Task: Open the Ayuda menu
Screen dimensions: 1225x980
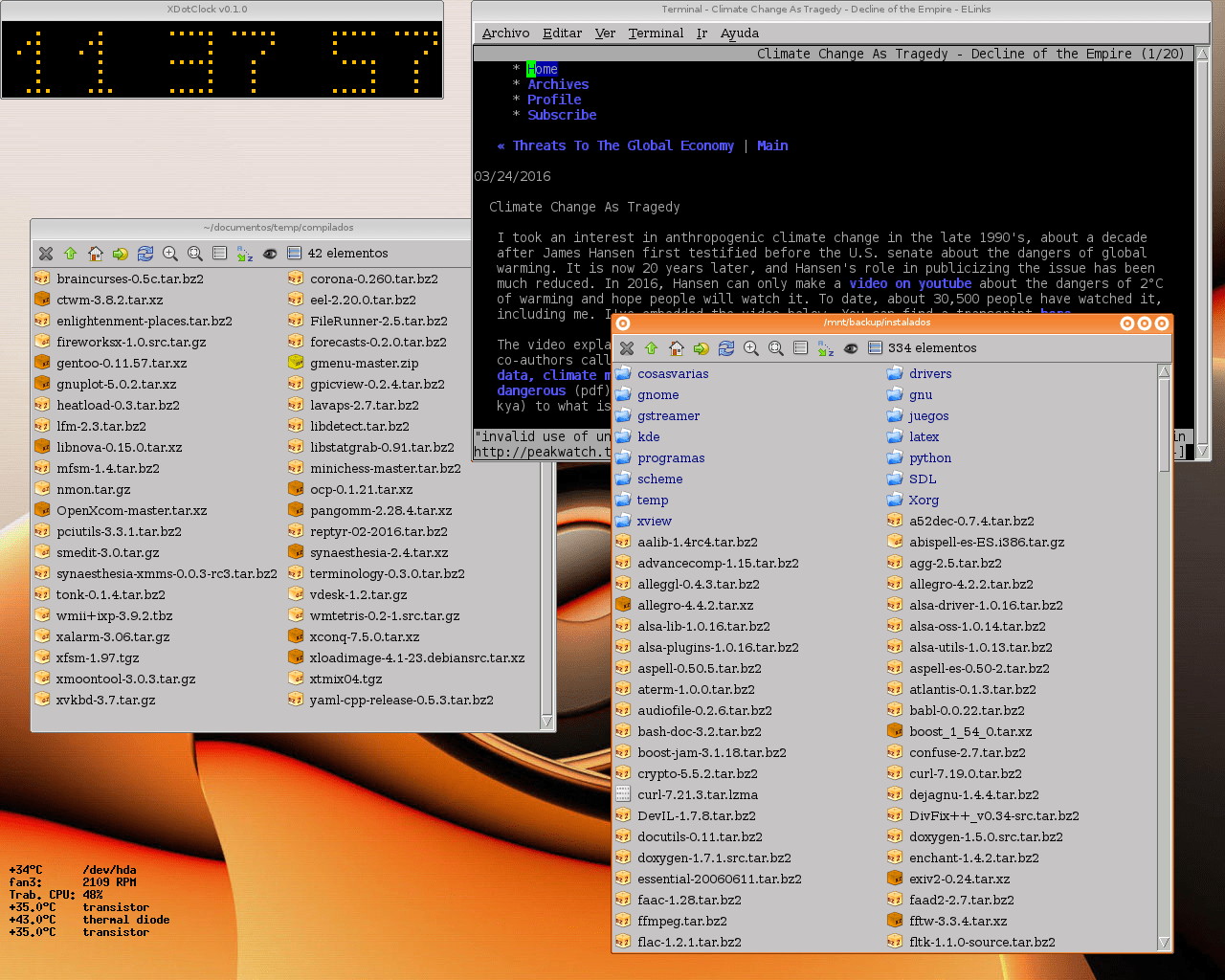Action: point(740,33)
